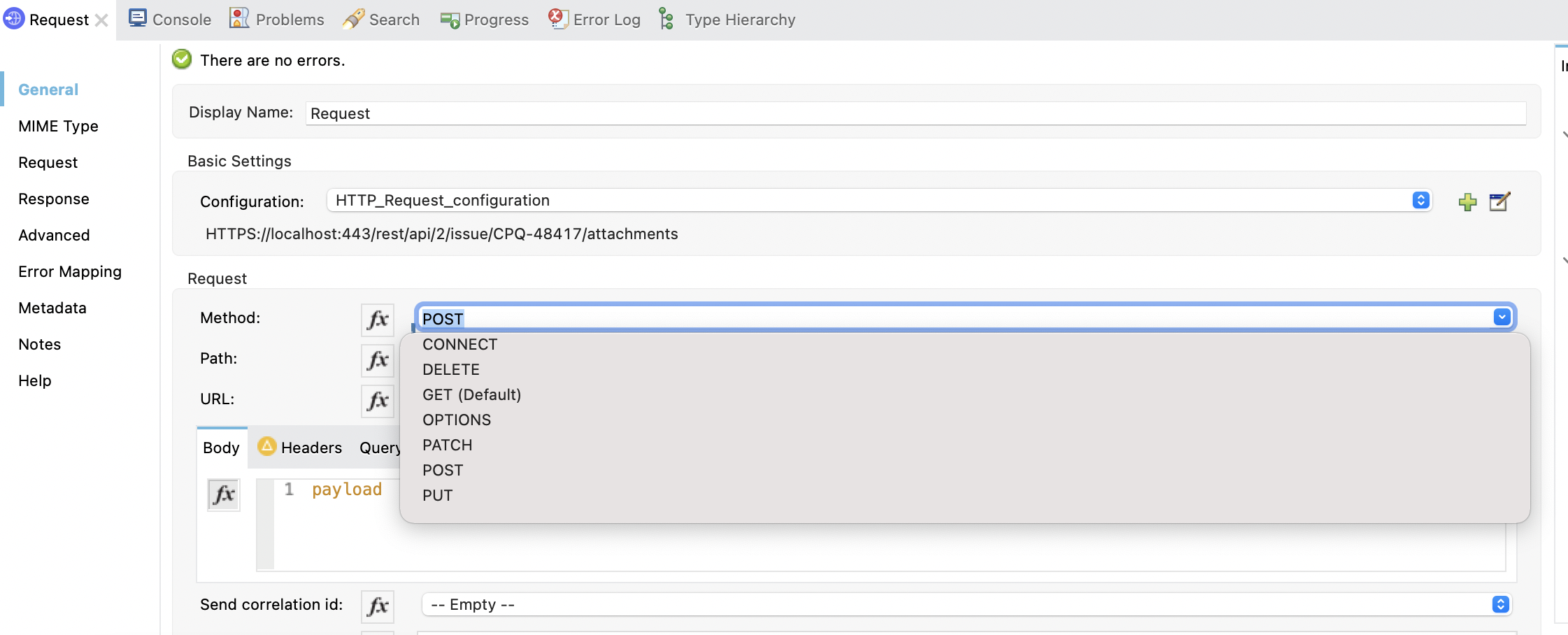Click the green plus to add a configuration
The image size is (1568, 635).
point(1467,201)
